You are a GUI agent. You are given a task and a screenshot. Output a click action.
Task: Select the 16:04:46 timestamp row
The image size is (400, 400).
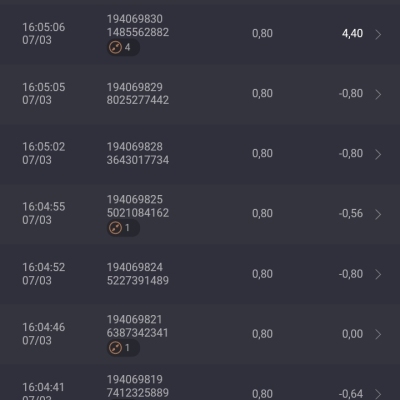point(200,334)
